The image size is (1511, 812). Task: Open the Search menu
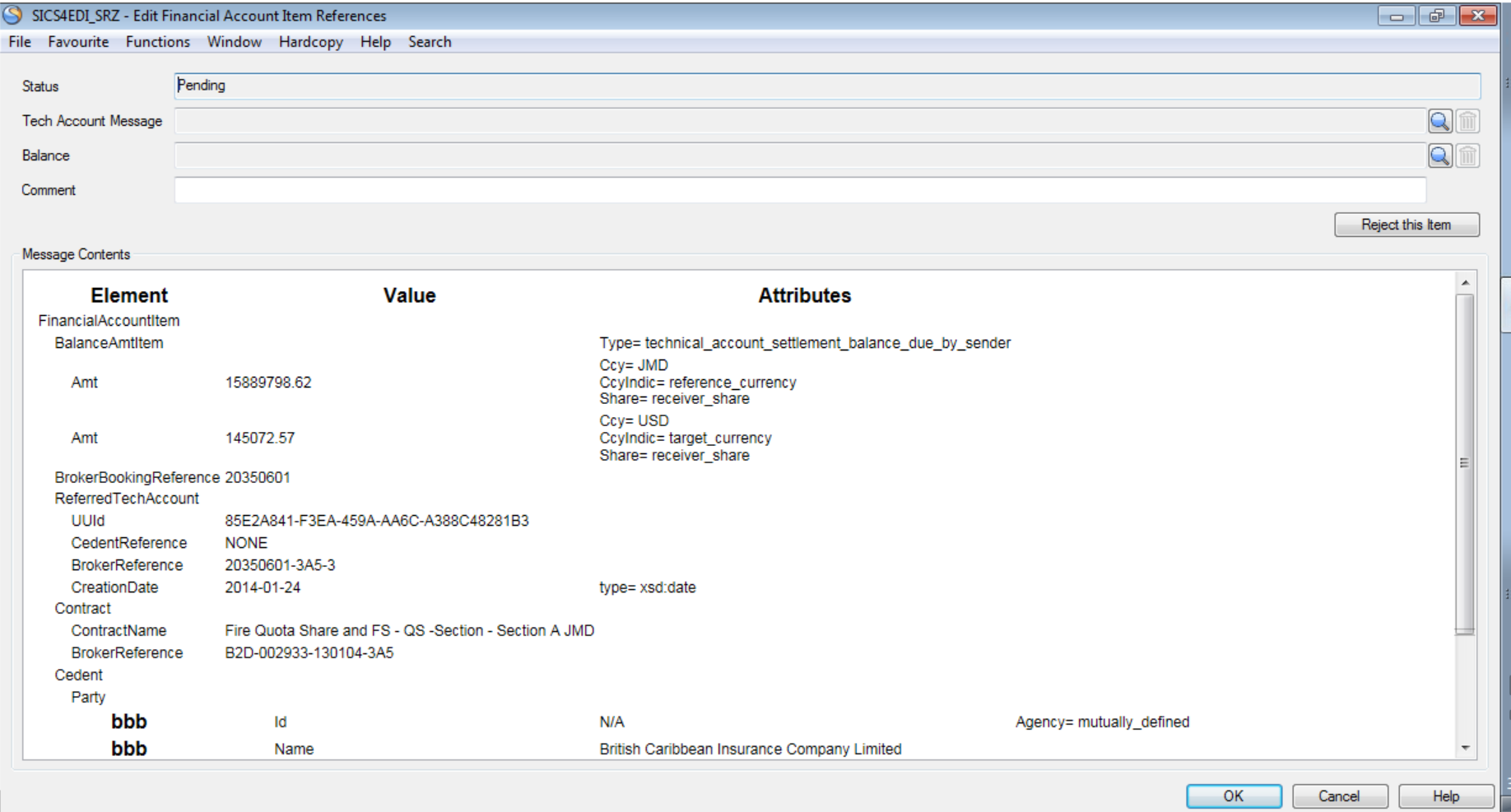pyautogui.click(x=430, y=42)
